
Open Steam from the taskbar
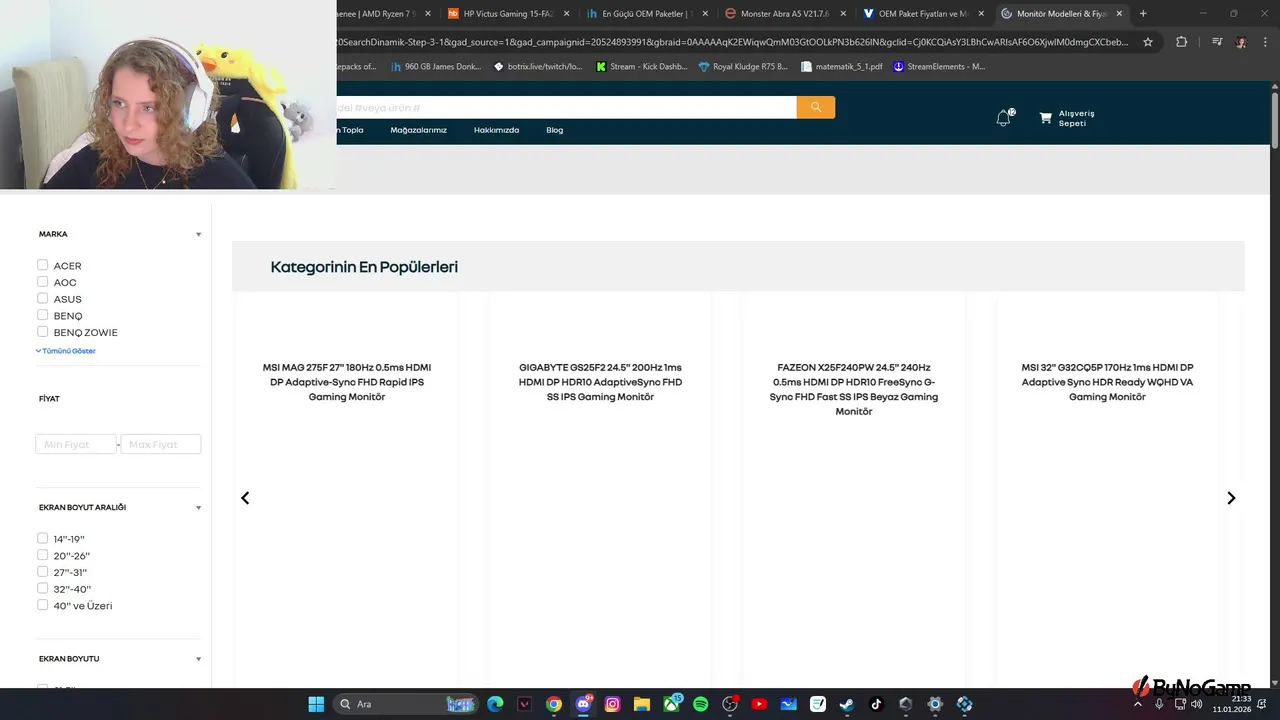847,704
